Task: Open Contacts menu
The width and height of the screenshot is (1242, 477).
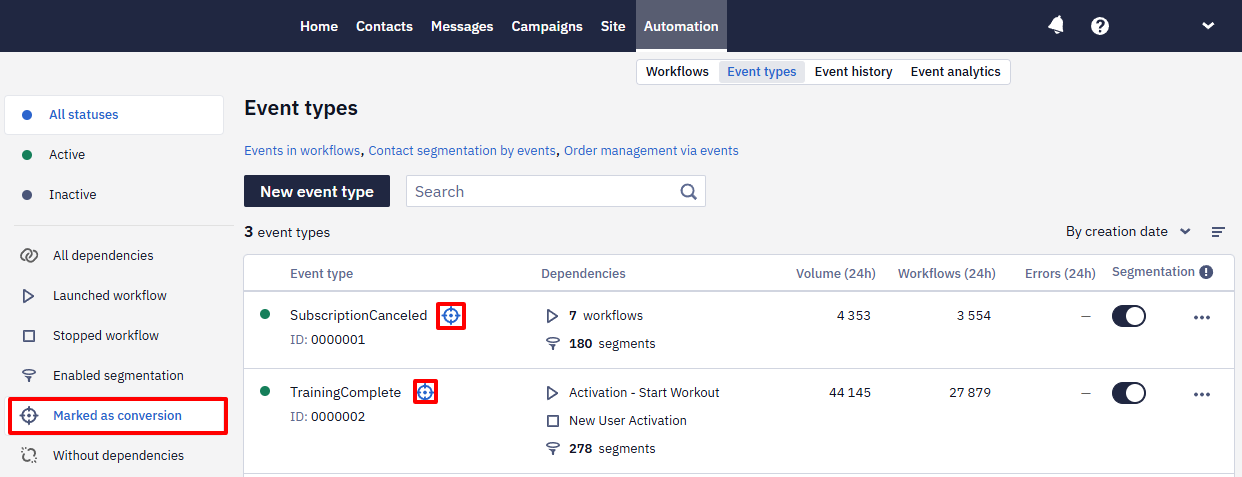Action: (x=384, y=26)
